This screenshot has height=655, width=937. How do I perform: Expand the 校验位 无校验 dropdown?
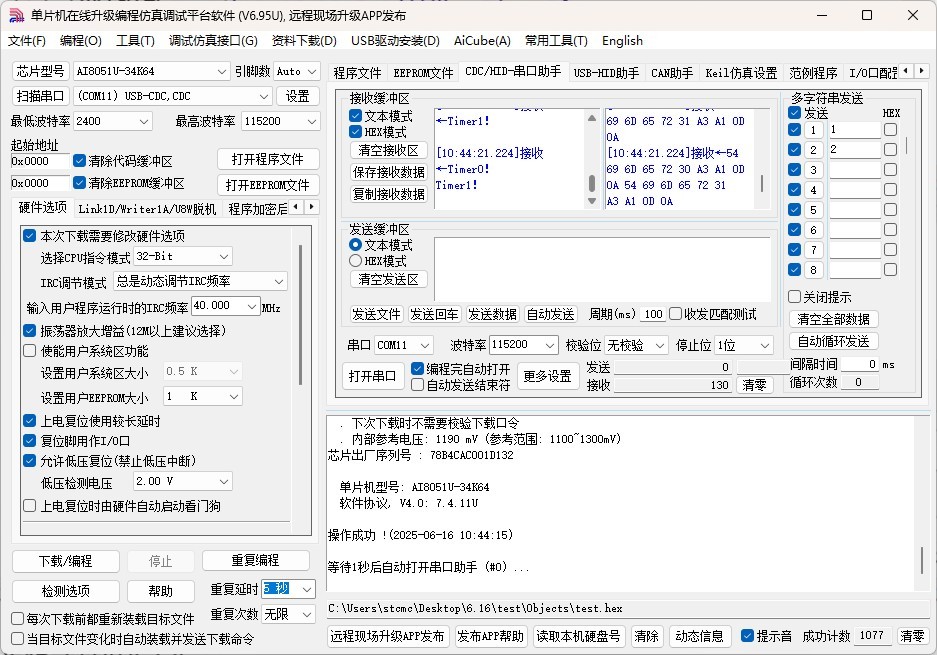(660, 345)
